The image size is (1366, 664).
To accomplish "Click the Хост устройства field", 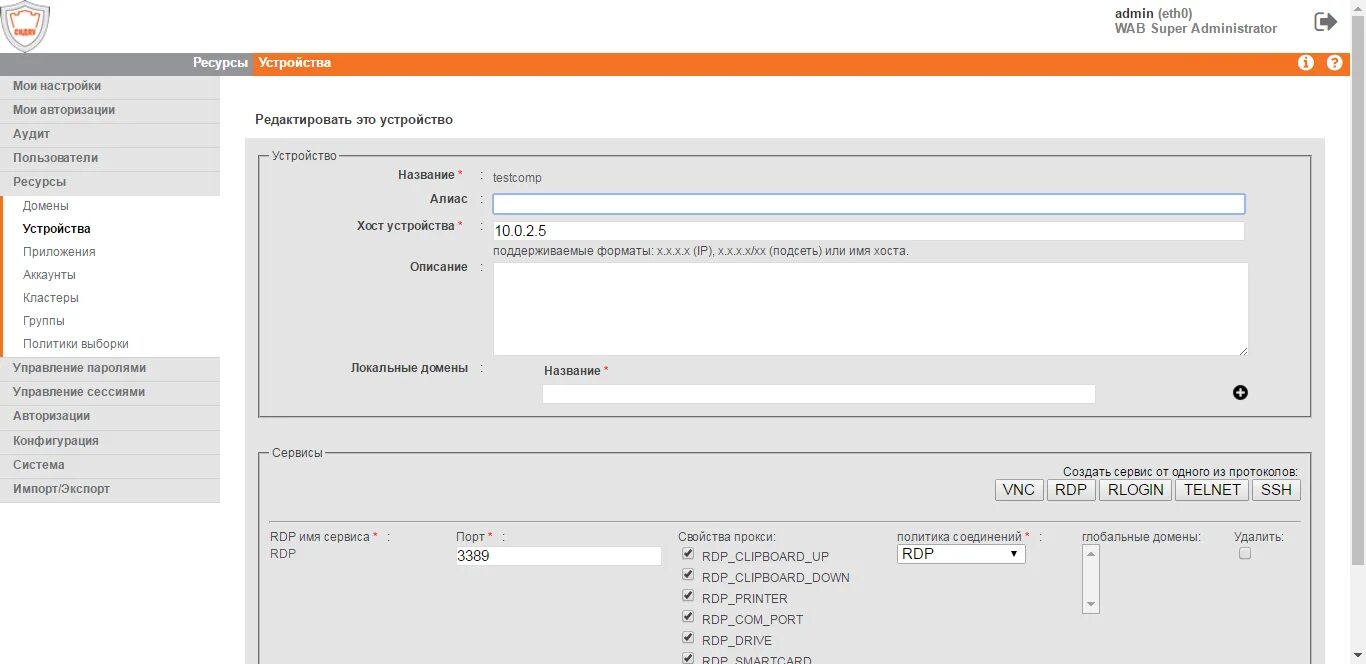I will pyautogui.click(x=869, y=231).
